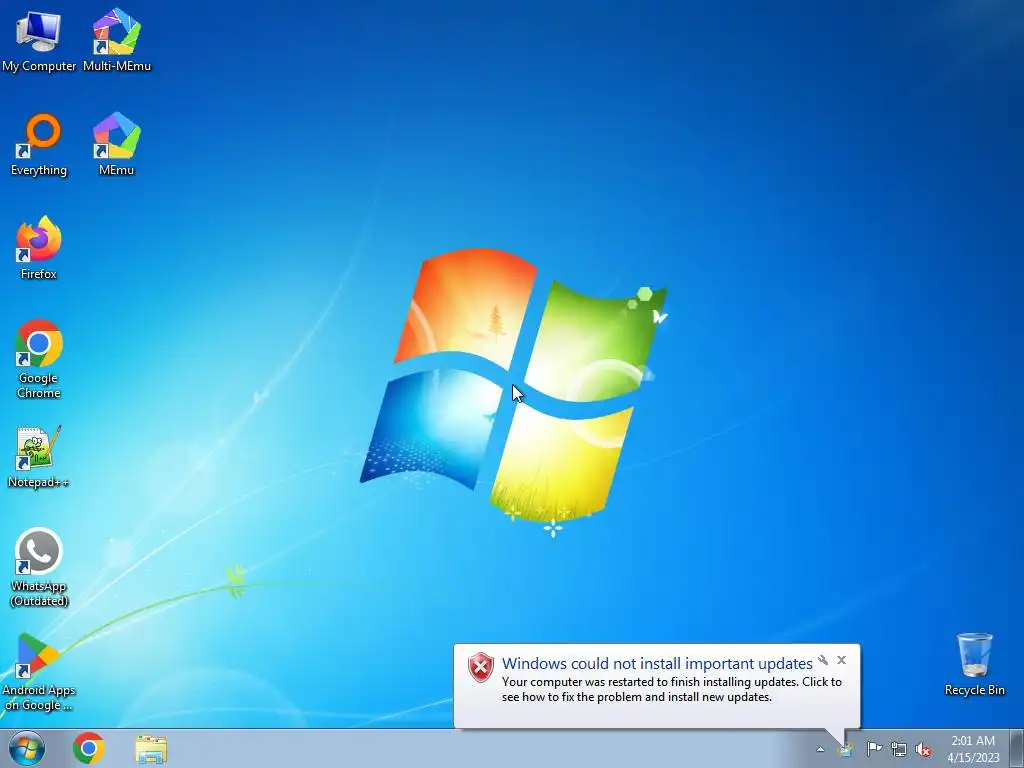Click the red shield error icon
1024x768 pixels.
(x=481, y=667)
